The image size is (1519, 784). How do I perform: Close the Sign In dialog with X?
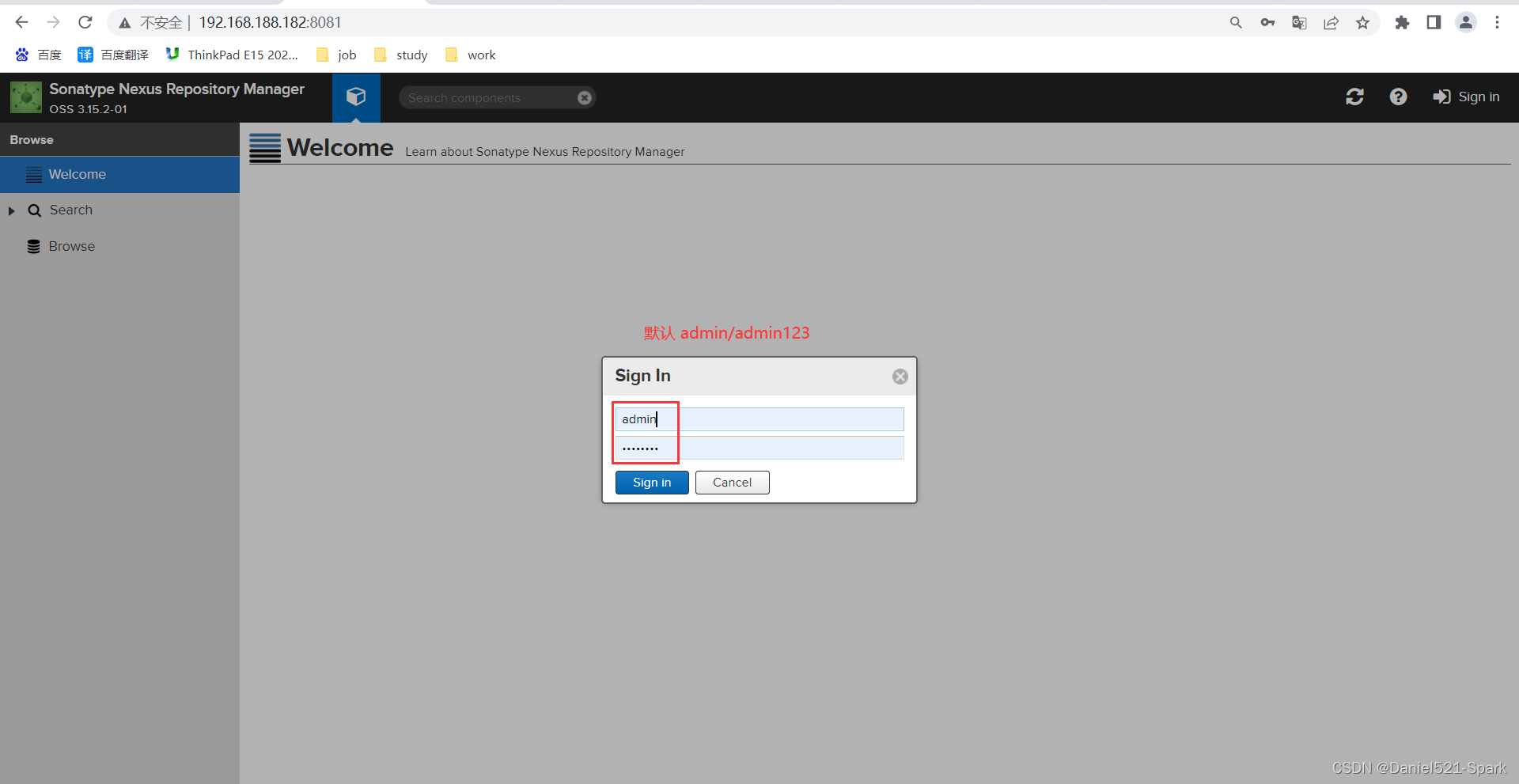click(900, 377)
